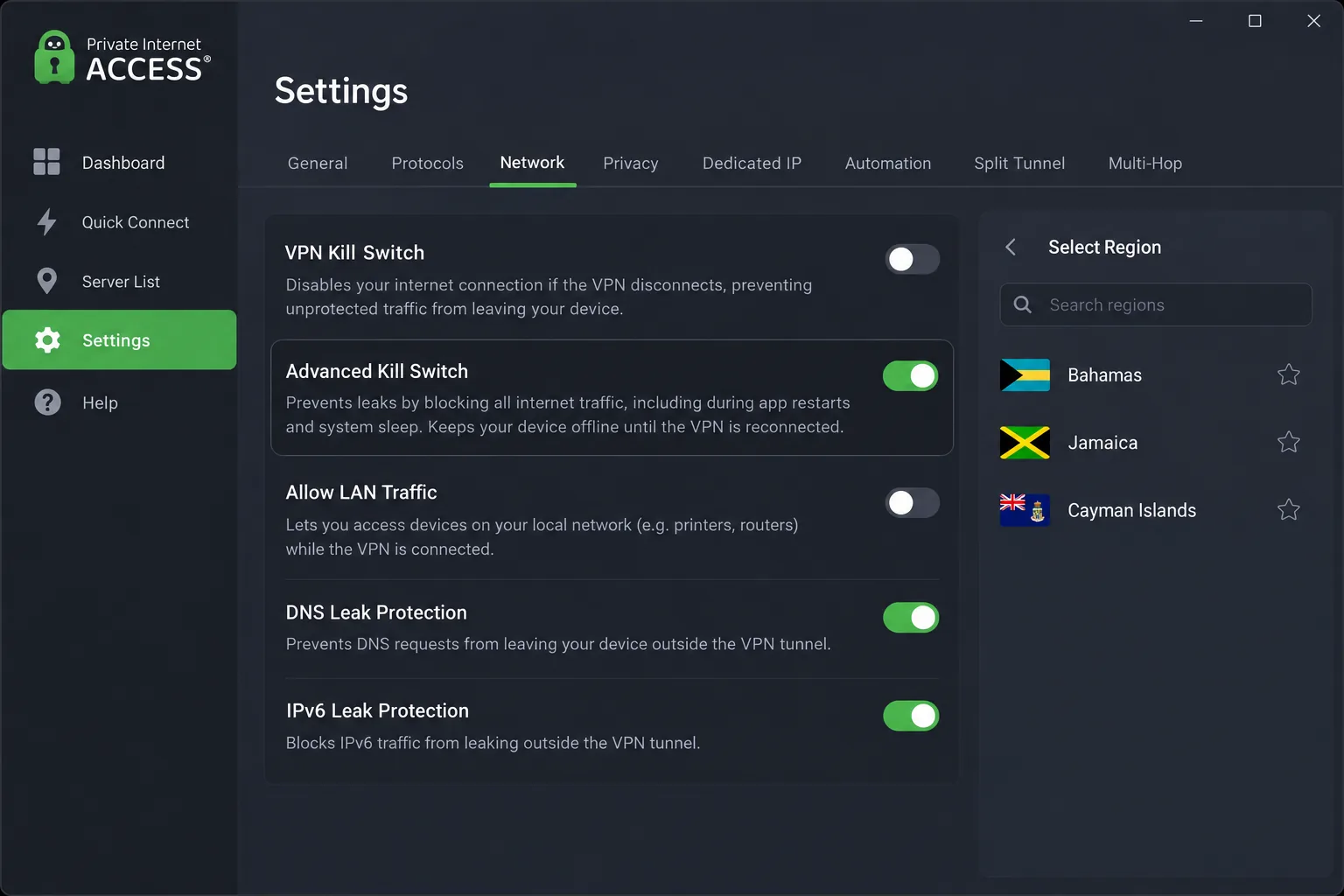This screenshot has height=896, width=1344.
Task: Enable the Allow LAN Traffic toggle
Action: (x=912, y=502)
